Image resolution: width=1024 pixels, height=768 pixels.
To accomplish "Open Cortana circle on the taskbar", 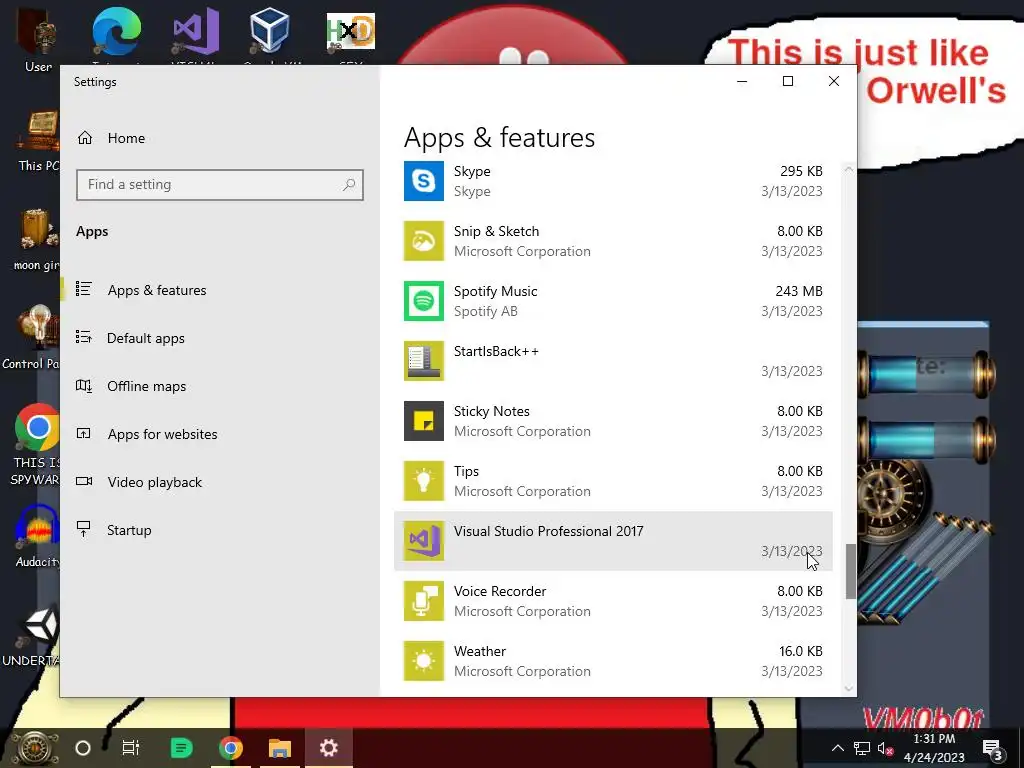I will tap(83, 748).
